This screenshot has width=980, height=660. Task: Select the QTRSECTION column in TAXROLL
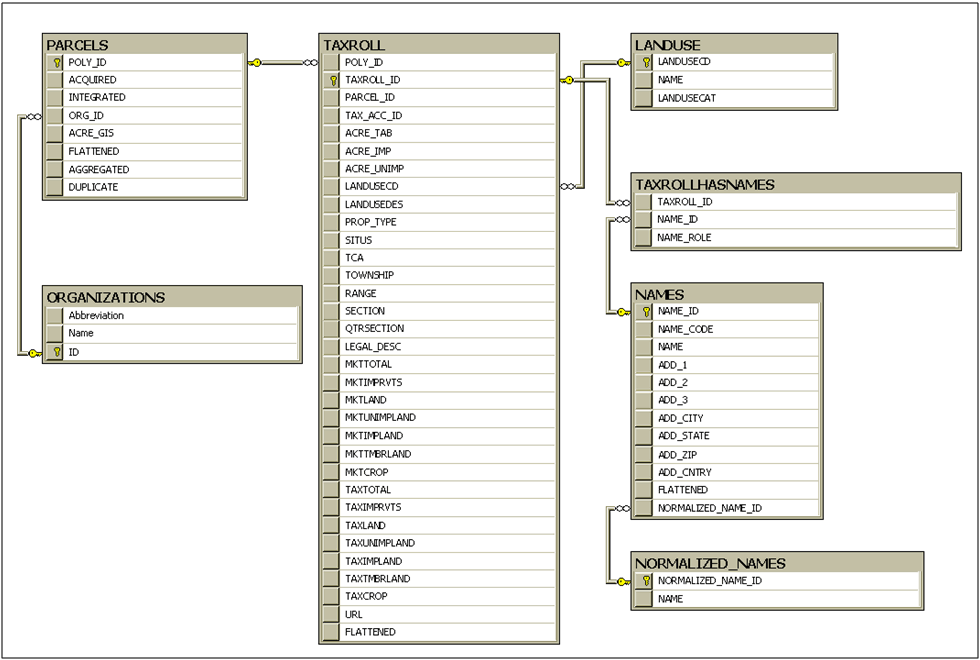[439, 329]
